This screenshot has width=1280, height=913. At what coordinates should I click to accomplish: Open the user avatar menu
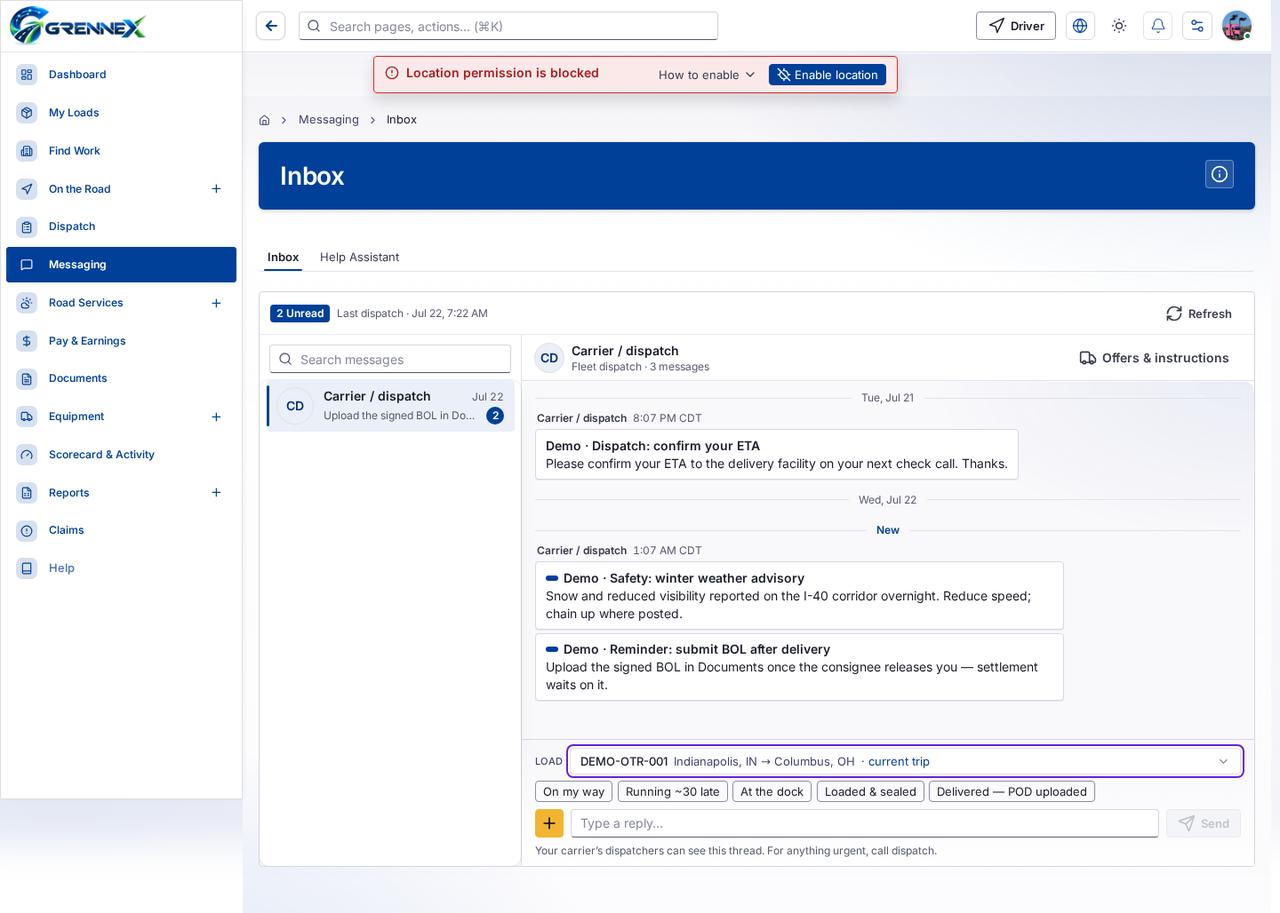[x=1237, y=26]
